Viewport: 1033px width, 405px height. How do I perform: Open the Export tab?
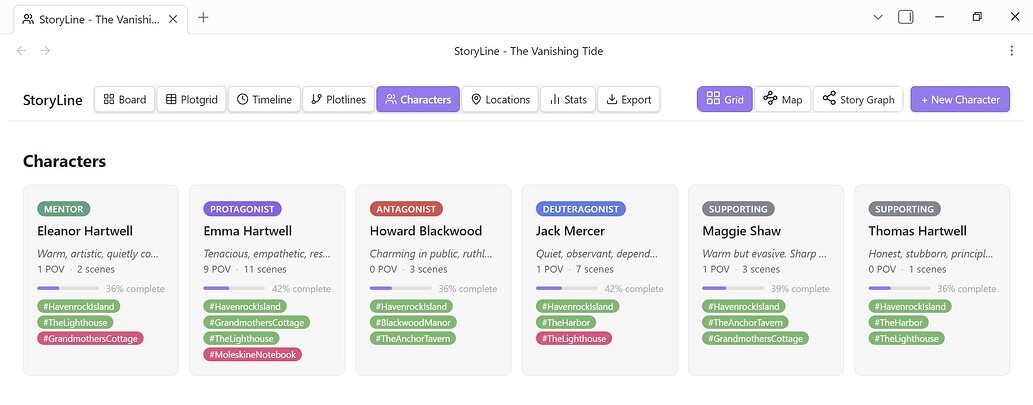pos(628,99)
